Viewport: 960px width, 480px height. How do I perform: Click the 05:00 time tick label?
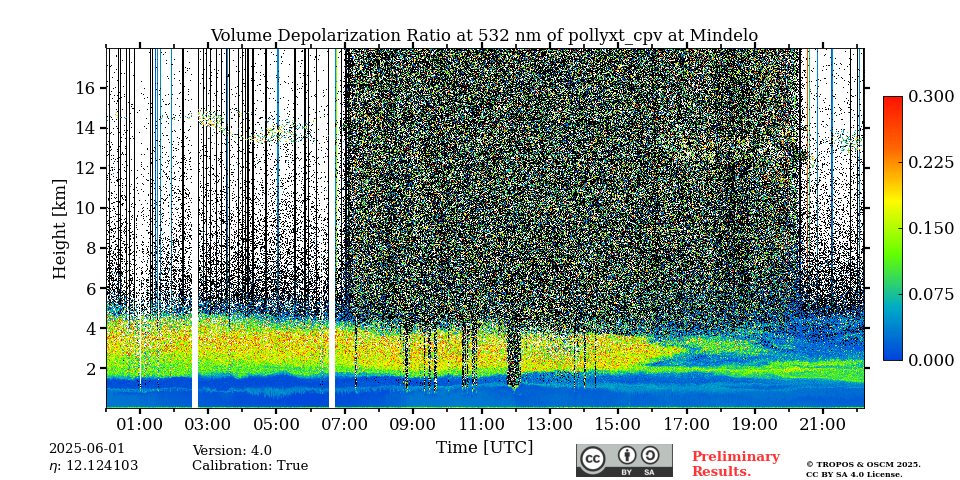pyautogui.click(x=276, y=424)
